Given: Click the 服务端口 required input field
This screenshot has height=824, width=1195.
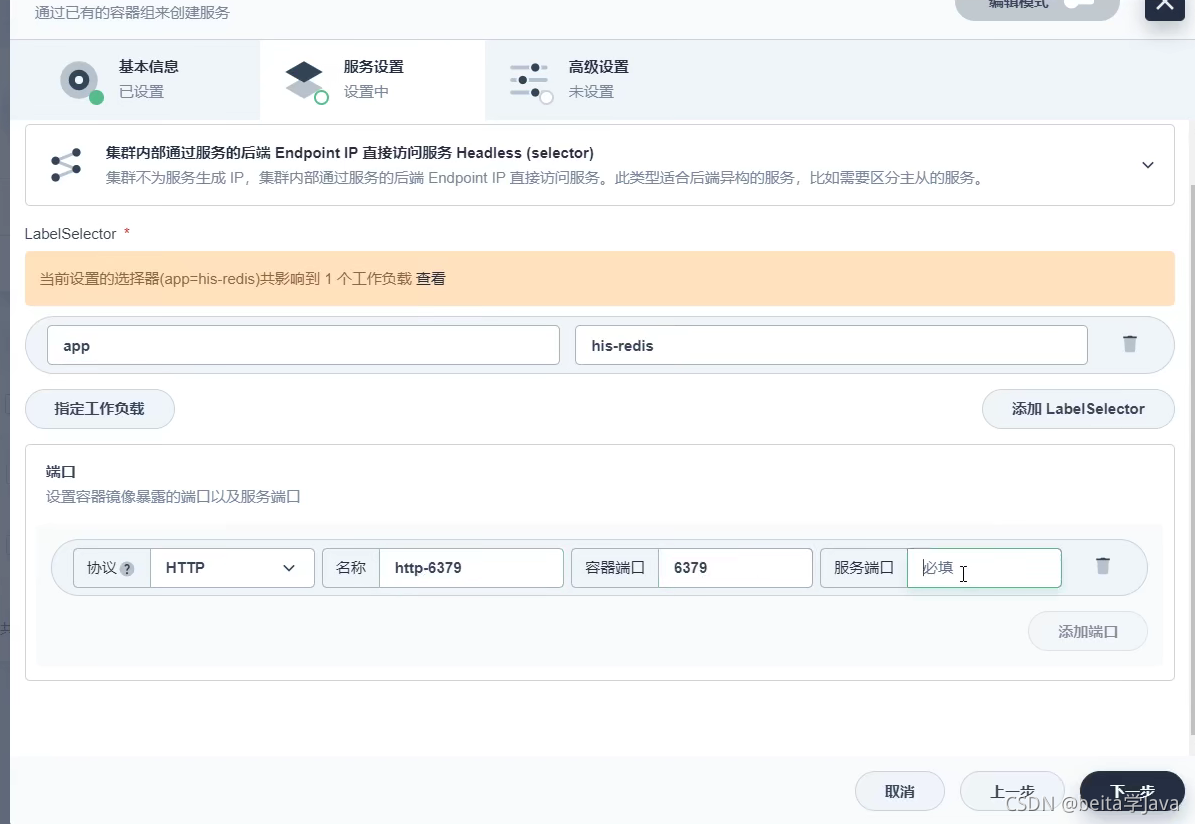Looking at the screenshot, I should click(x=984, y=568).
